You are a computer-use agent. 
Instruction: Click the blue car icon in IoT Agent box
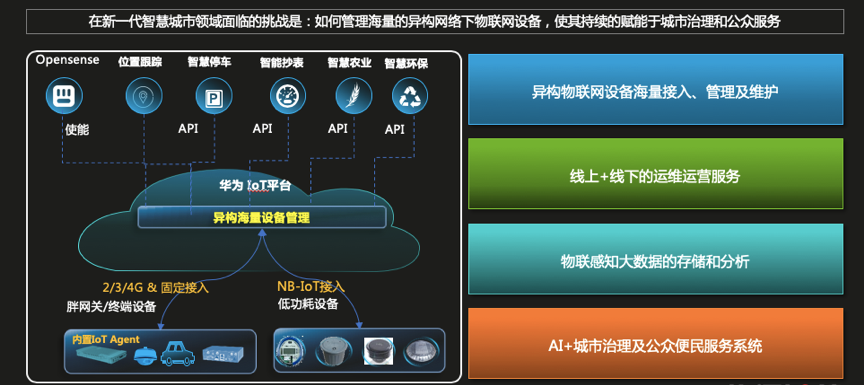179,354
